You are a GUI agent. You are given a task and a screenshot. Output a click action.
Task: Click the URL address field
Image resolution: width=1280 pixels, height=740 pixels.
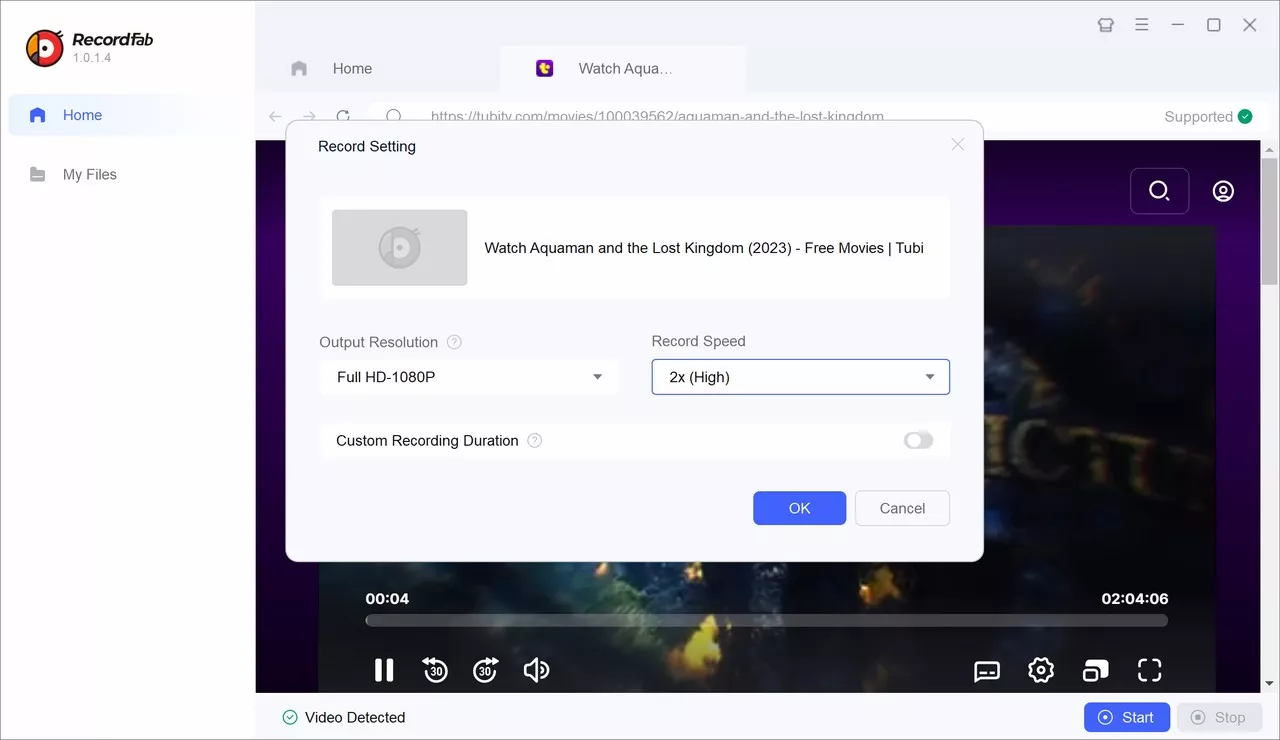657,116
